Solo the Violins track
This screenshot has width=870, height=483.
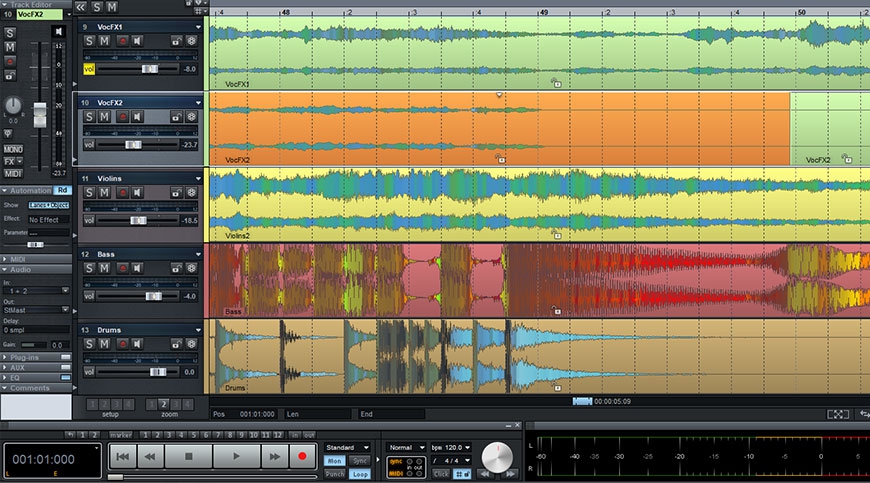pos(89,192)
